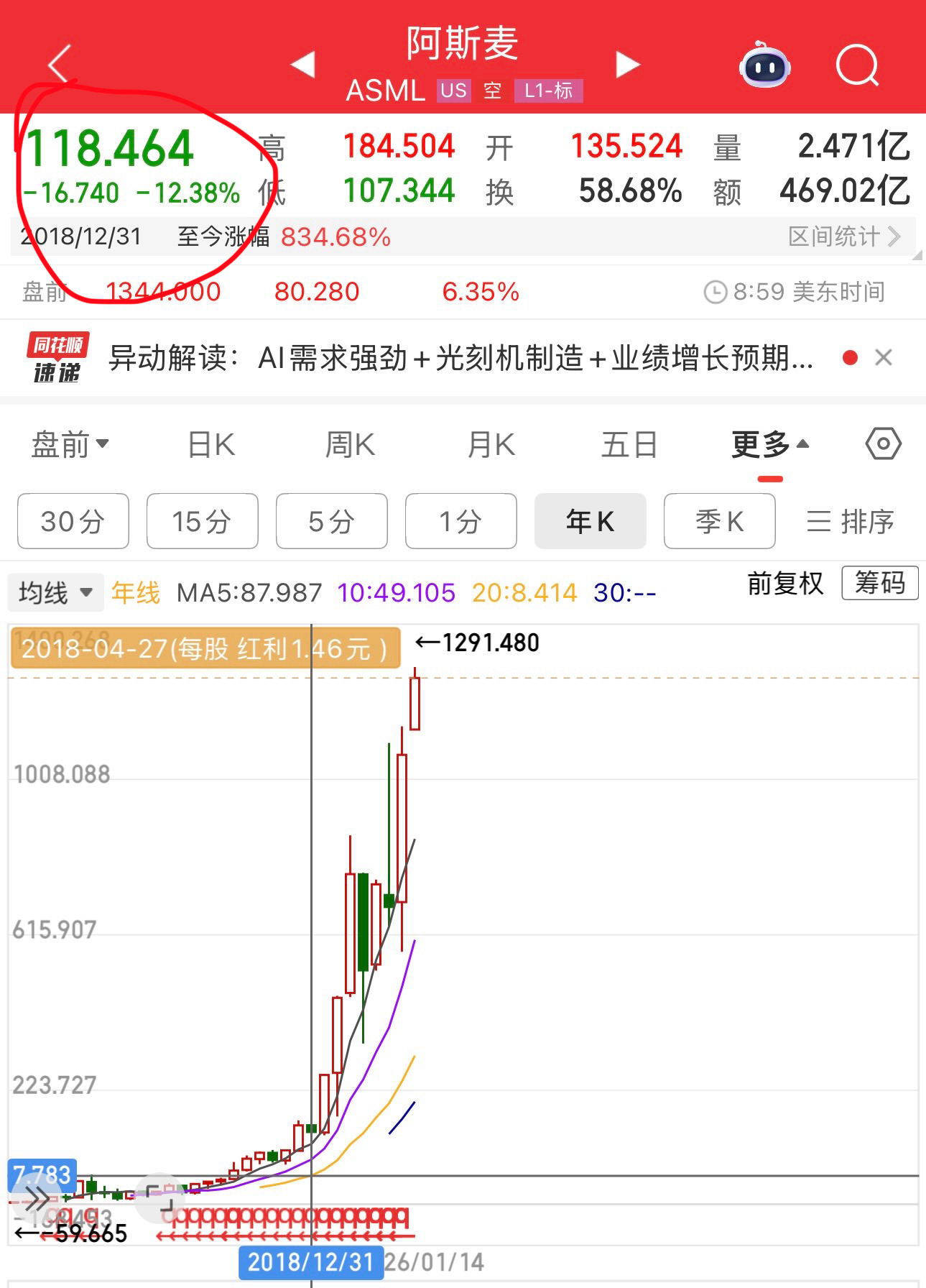The height and width of the screenshot is (1288, 926).
Task: Tap the 年线 label
Action: click(136, 593)
